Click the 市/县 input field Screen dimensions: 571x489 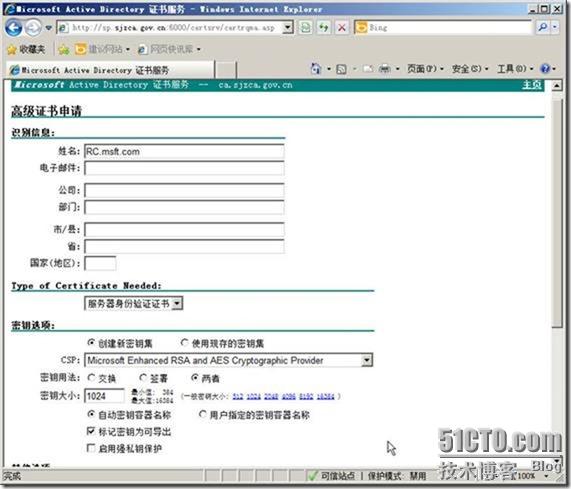[184, 229]
